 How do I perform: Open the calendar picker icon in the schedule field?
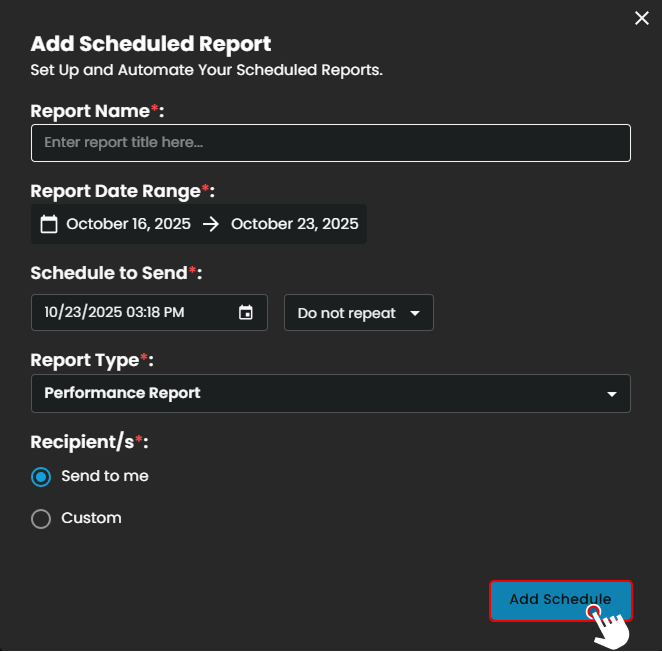[246, 312]
